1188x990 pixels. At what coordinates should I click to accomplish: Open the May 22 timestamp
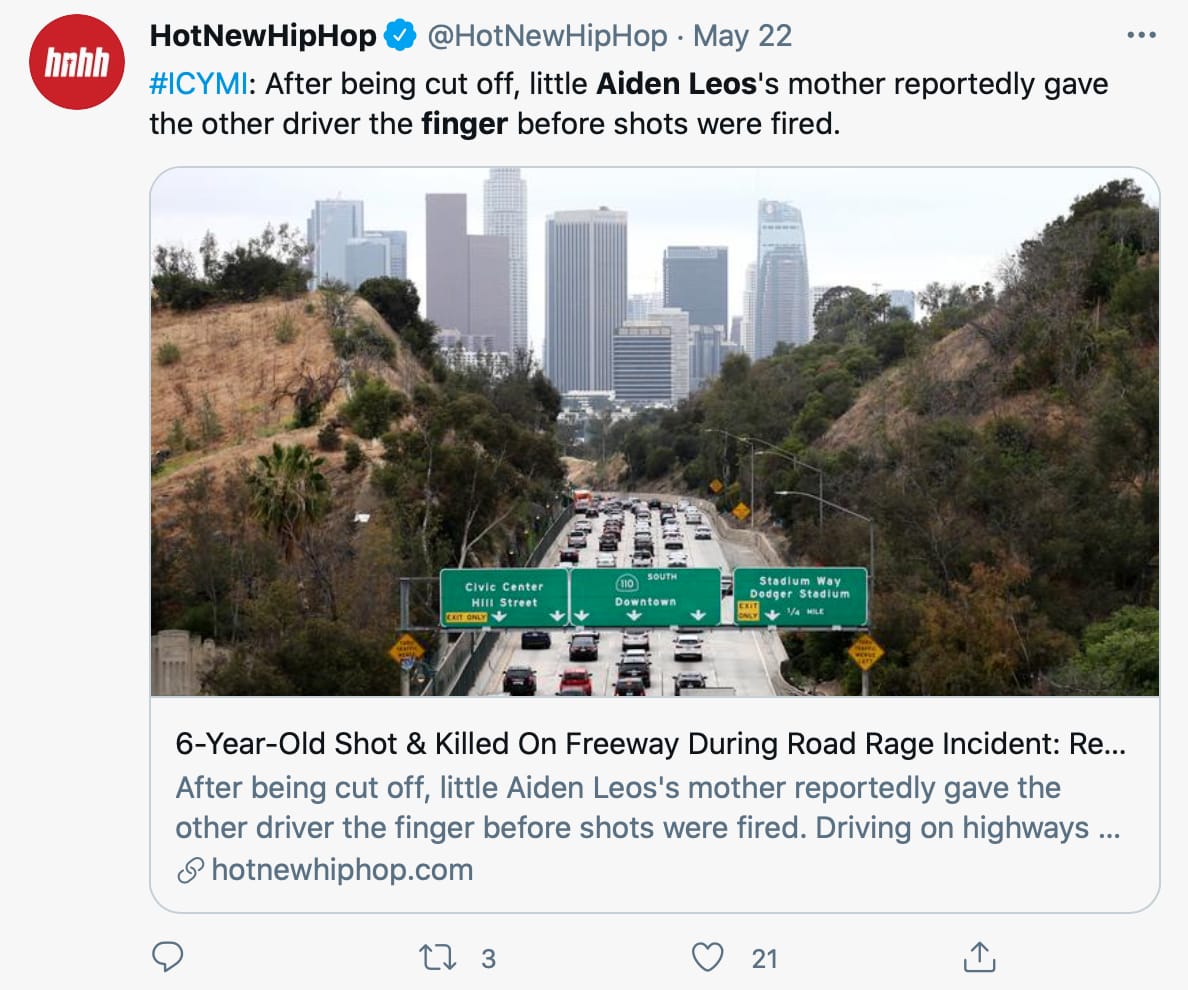(x=742, y=37)
